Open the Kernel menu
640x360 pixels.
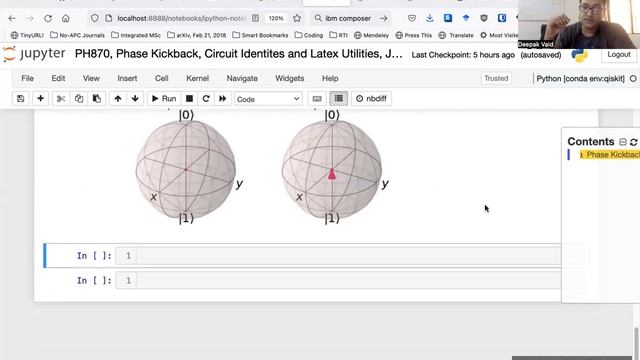[198, 78]
